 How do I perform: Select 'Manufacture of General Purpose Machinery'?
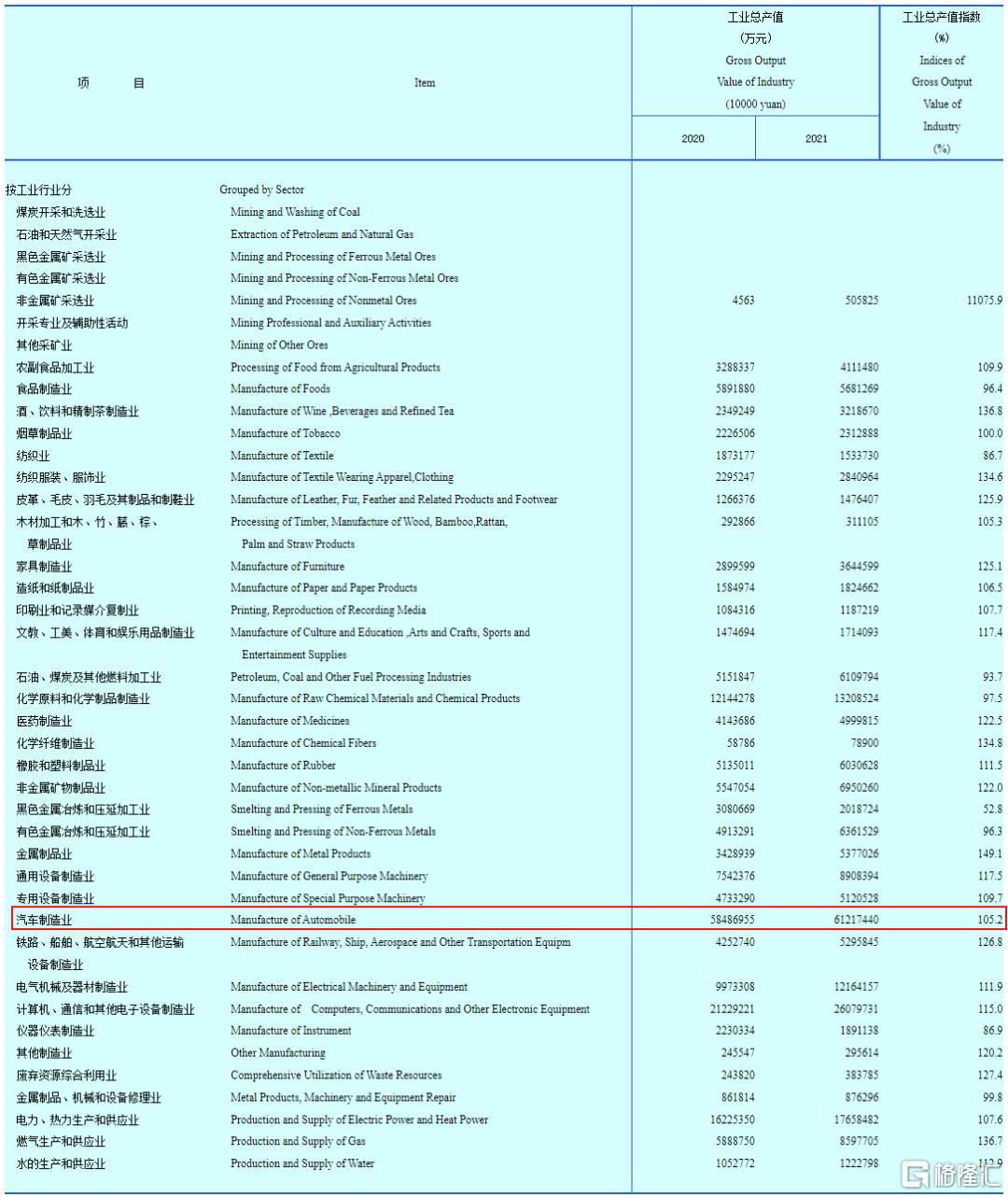329,877
